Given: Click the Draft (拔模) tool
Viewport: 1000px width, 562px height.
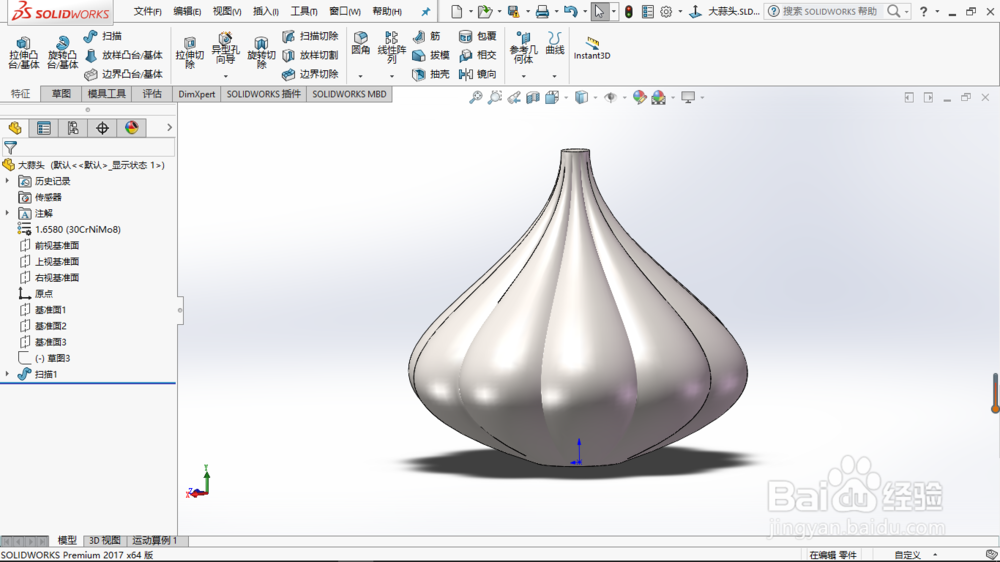Looking at the screenshot, I should point(431,55).
